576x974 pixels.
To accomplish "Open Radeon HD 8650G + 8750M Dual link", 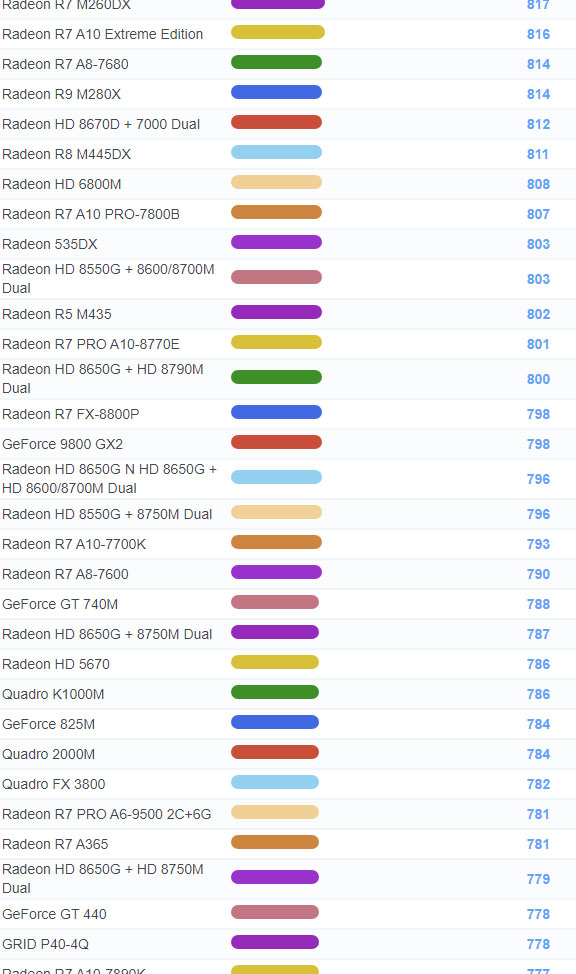I will pyautogui.click(x=107, y=634).
